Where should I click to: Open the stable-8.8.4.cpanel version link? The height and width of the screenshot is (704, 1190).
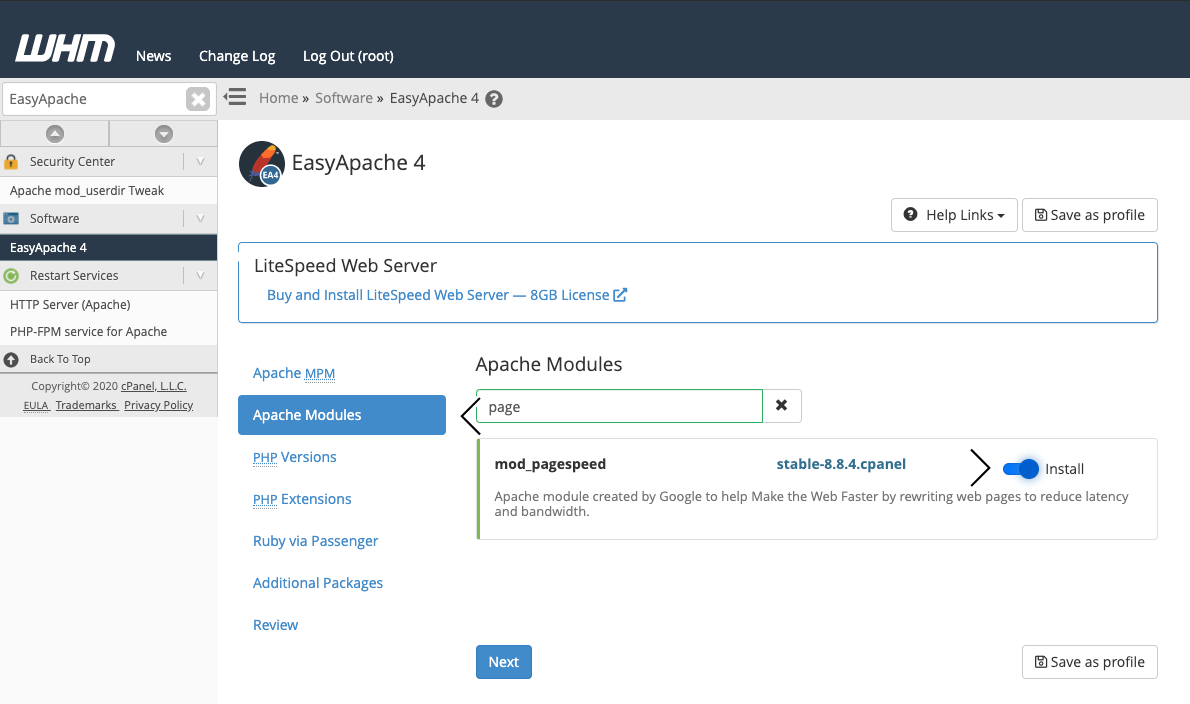tap(841, 464)
